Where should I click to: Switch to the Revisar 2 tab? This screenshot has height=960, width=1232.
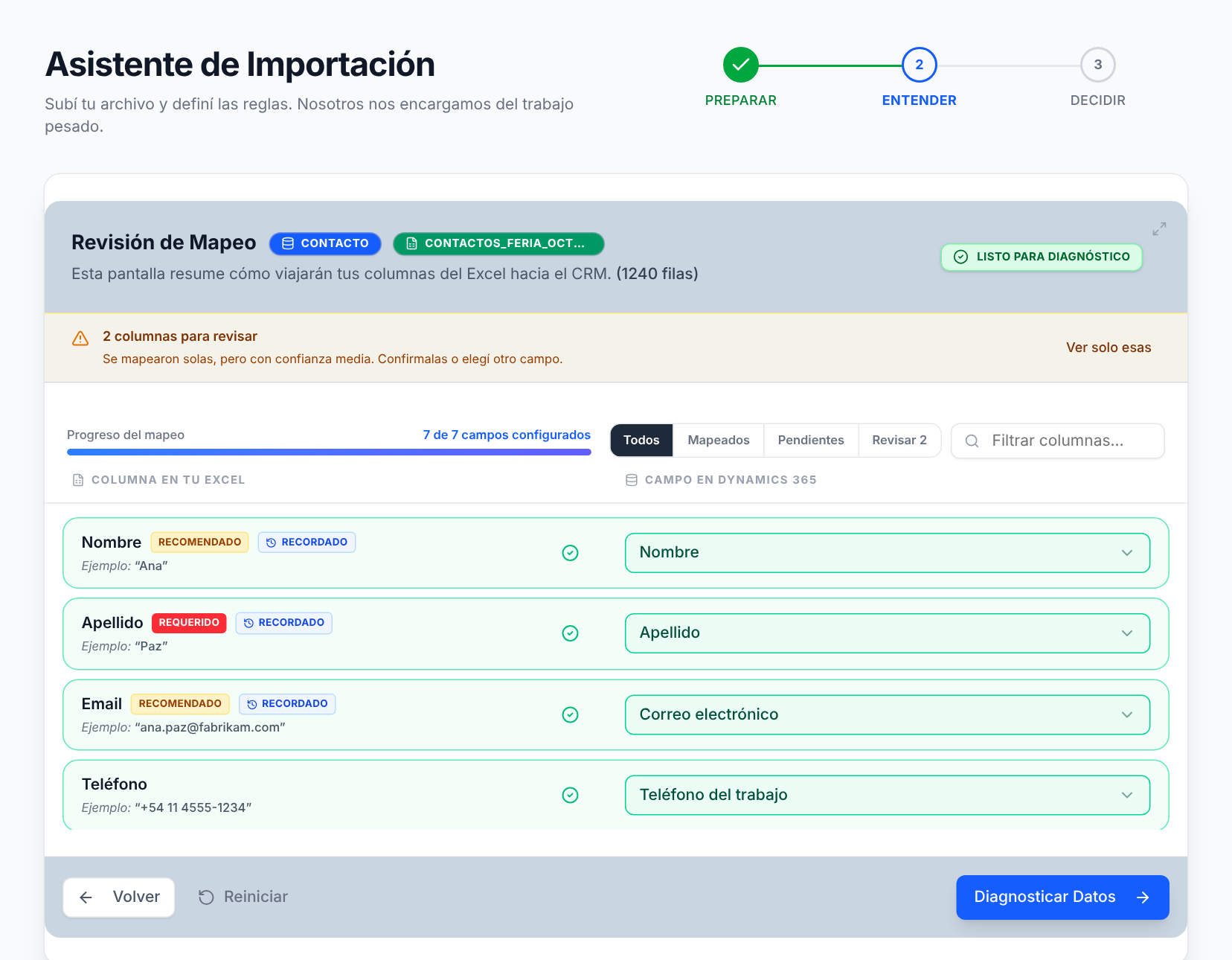899,441
